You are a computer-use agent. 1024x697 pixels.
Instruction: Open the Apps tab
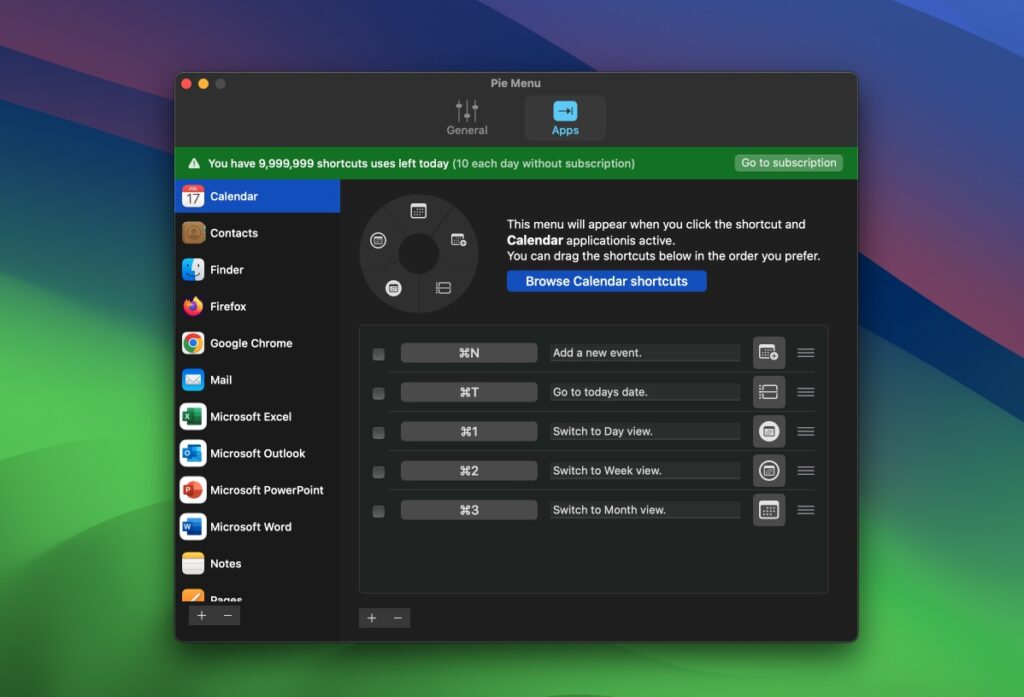pos(565,116)
